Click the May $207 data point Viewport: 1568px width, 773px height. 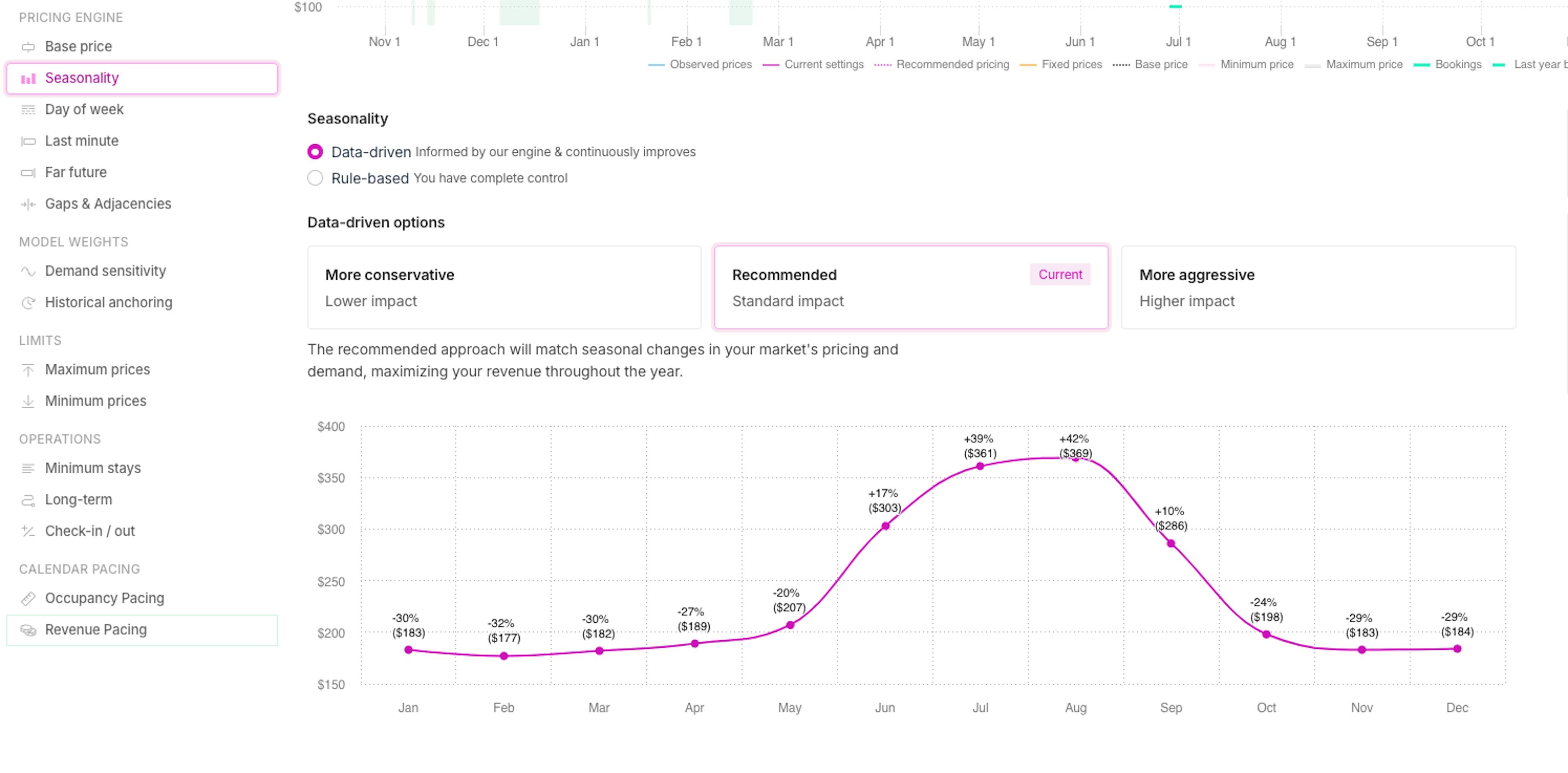coord(790,625)
